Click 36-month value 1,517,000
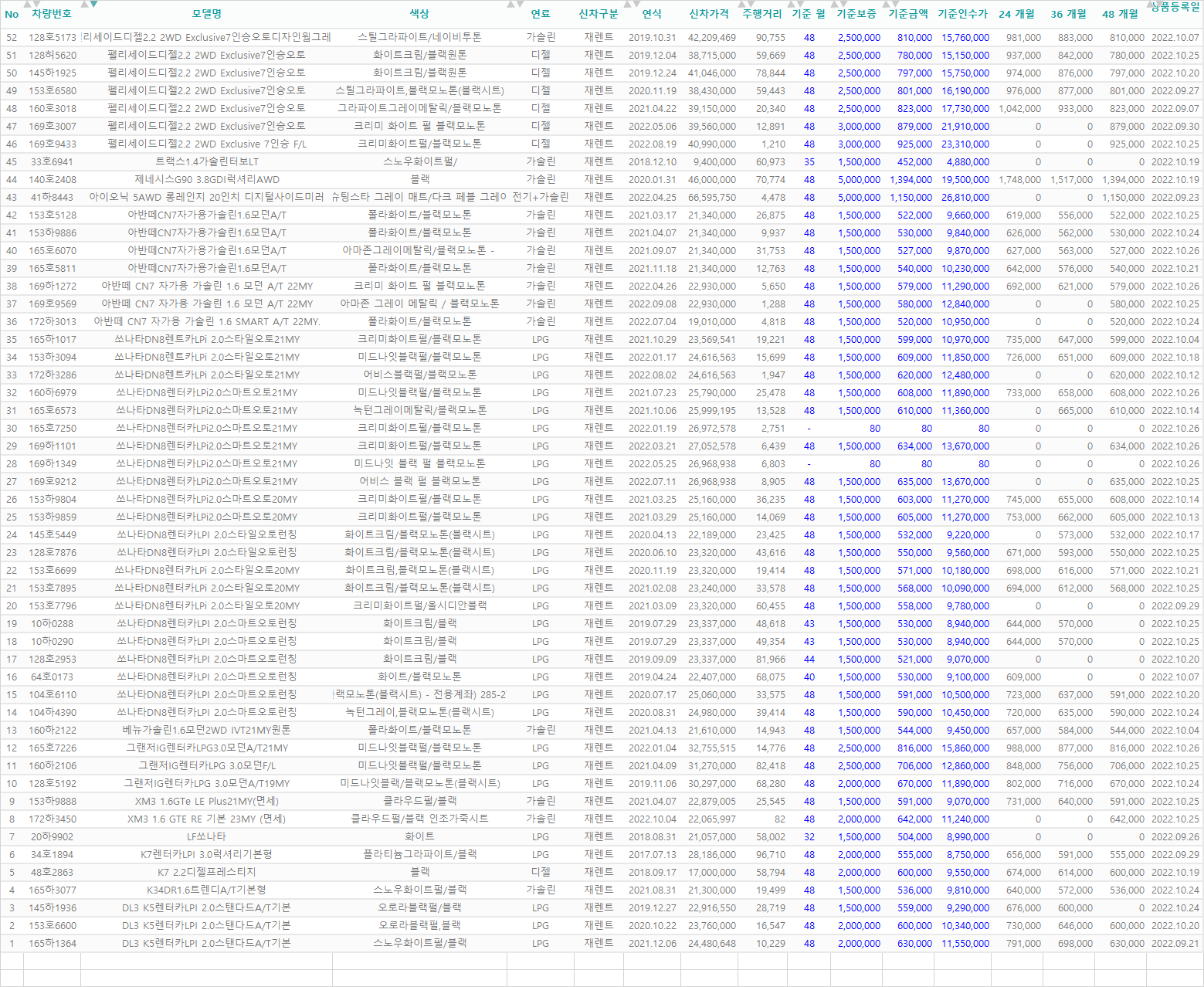This screenshot has height=987, width=1204. pyautogui.click(x=1072, y=180)
